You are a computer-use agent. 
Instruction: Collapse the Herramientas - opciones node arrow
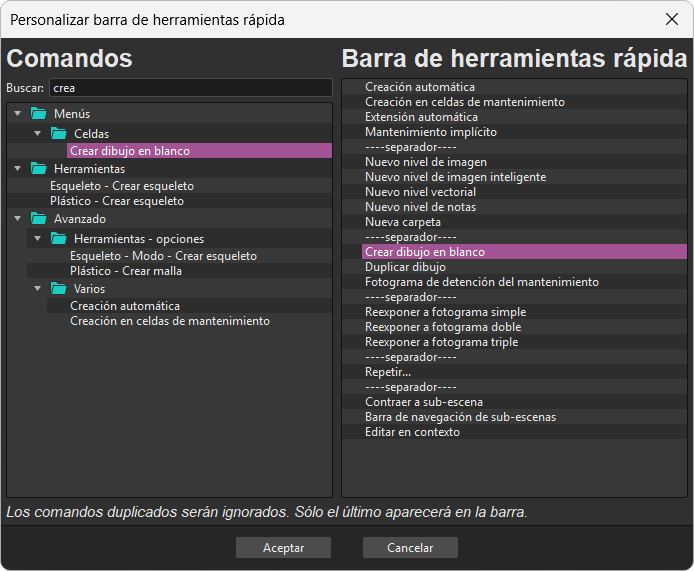38,239
